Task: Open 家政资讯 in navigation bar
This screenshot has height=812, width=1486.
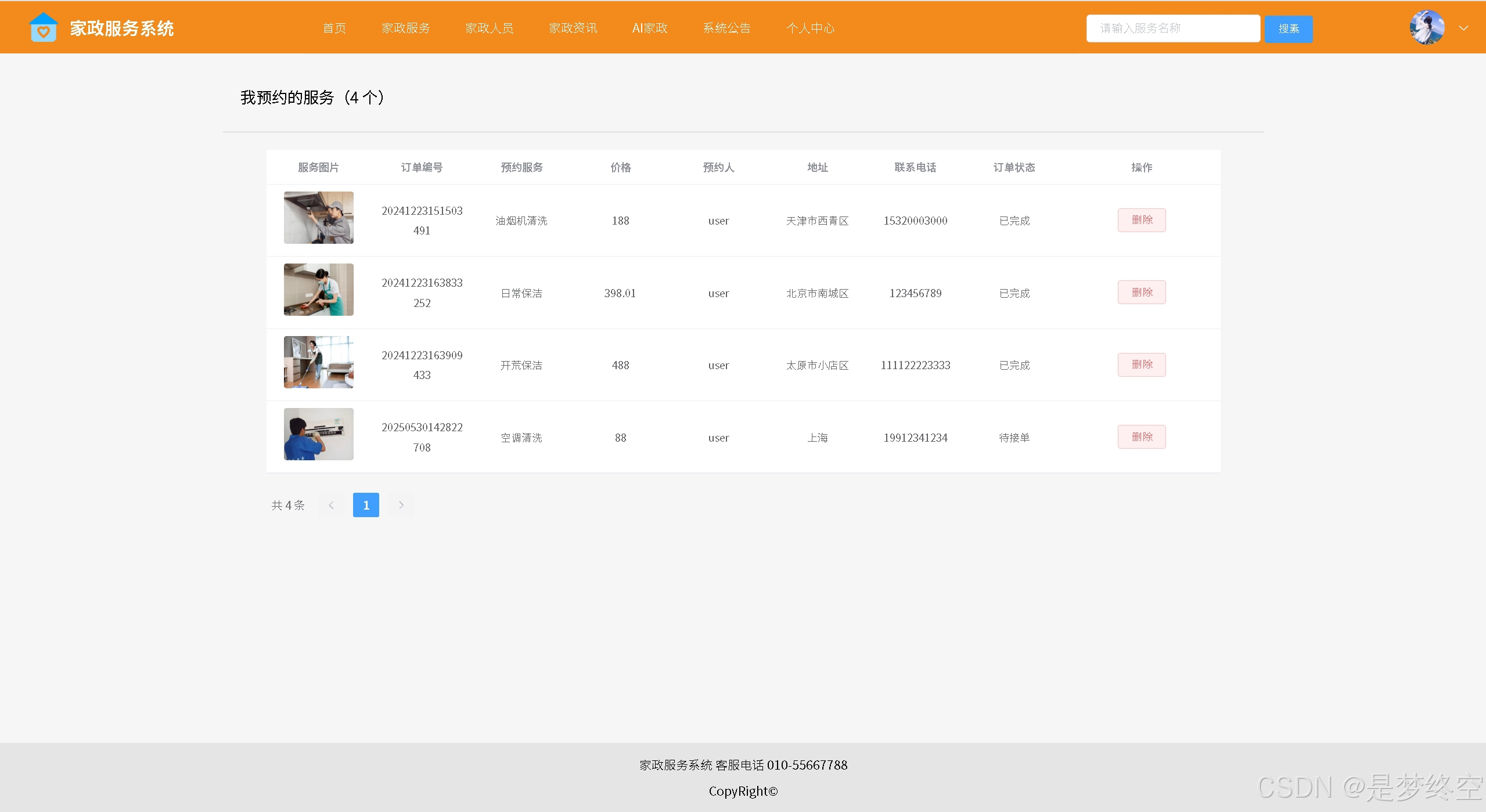Action: [573, 28]
